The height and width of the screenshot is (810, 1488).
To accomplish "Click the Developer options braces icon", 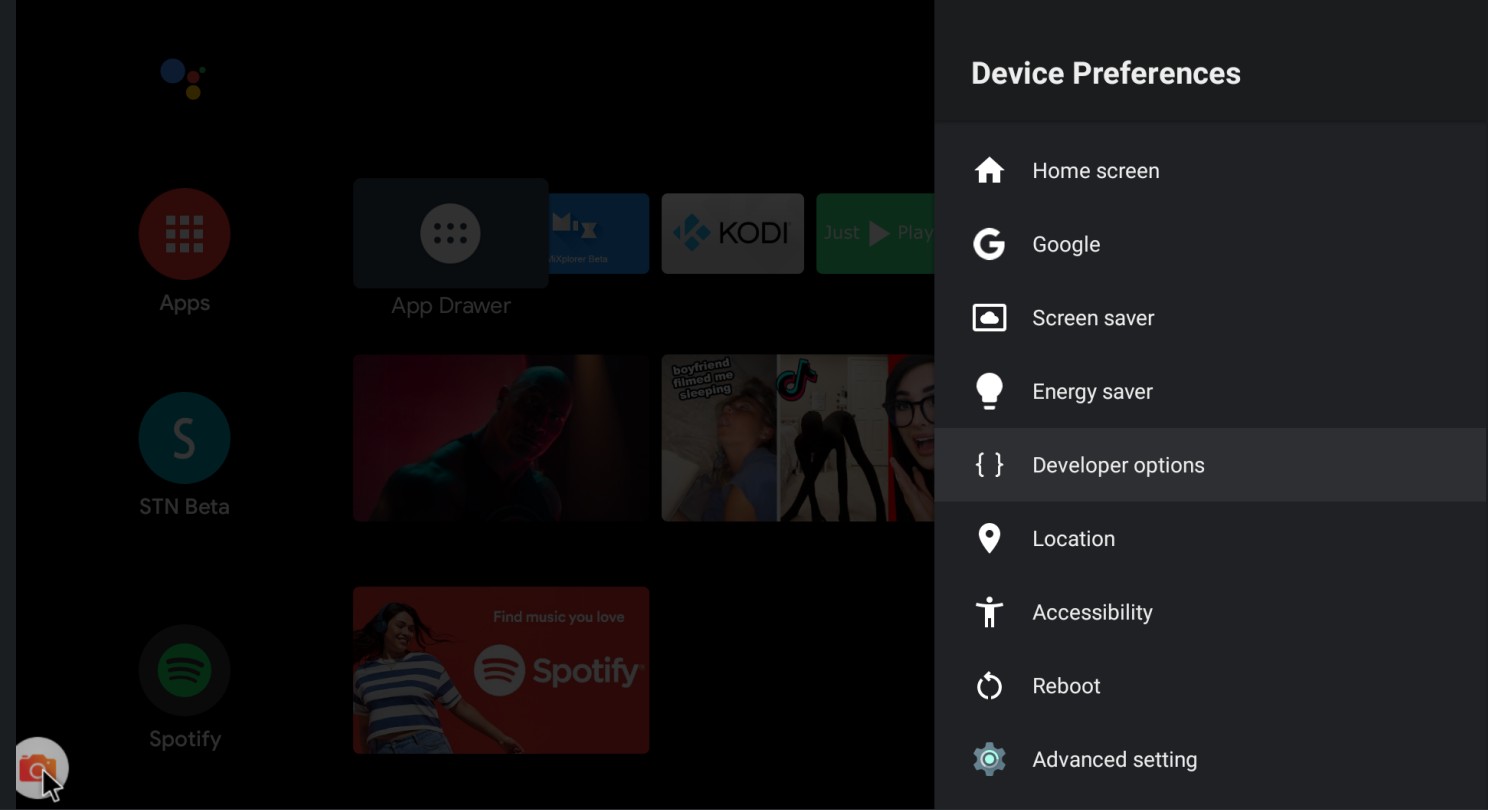I will pos(989,465).
